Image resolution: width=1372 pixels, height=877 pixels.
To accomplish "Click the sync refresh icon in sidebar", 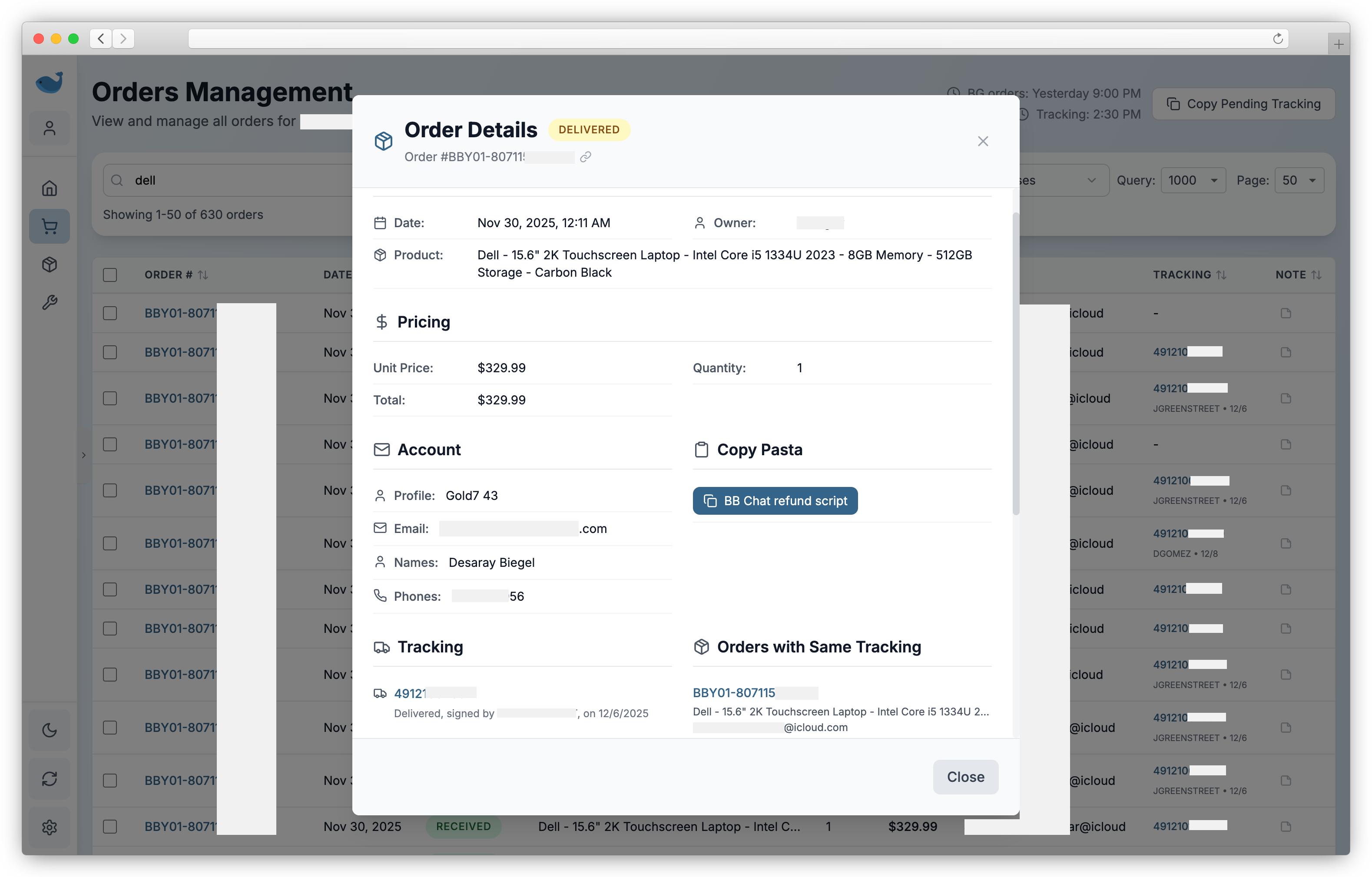I will click(50, 778).
